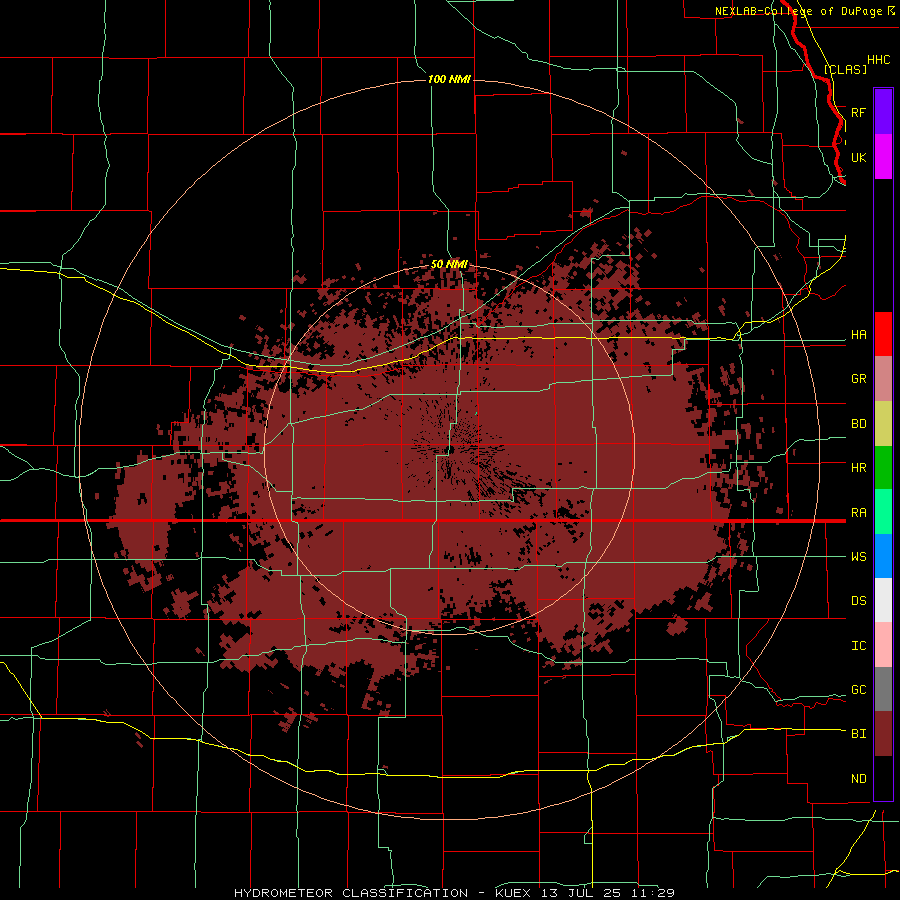Viewport: 900px width, 900px height.
Task: Click the GC legend label
Action: (x=858, y=690)
